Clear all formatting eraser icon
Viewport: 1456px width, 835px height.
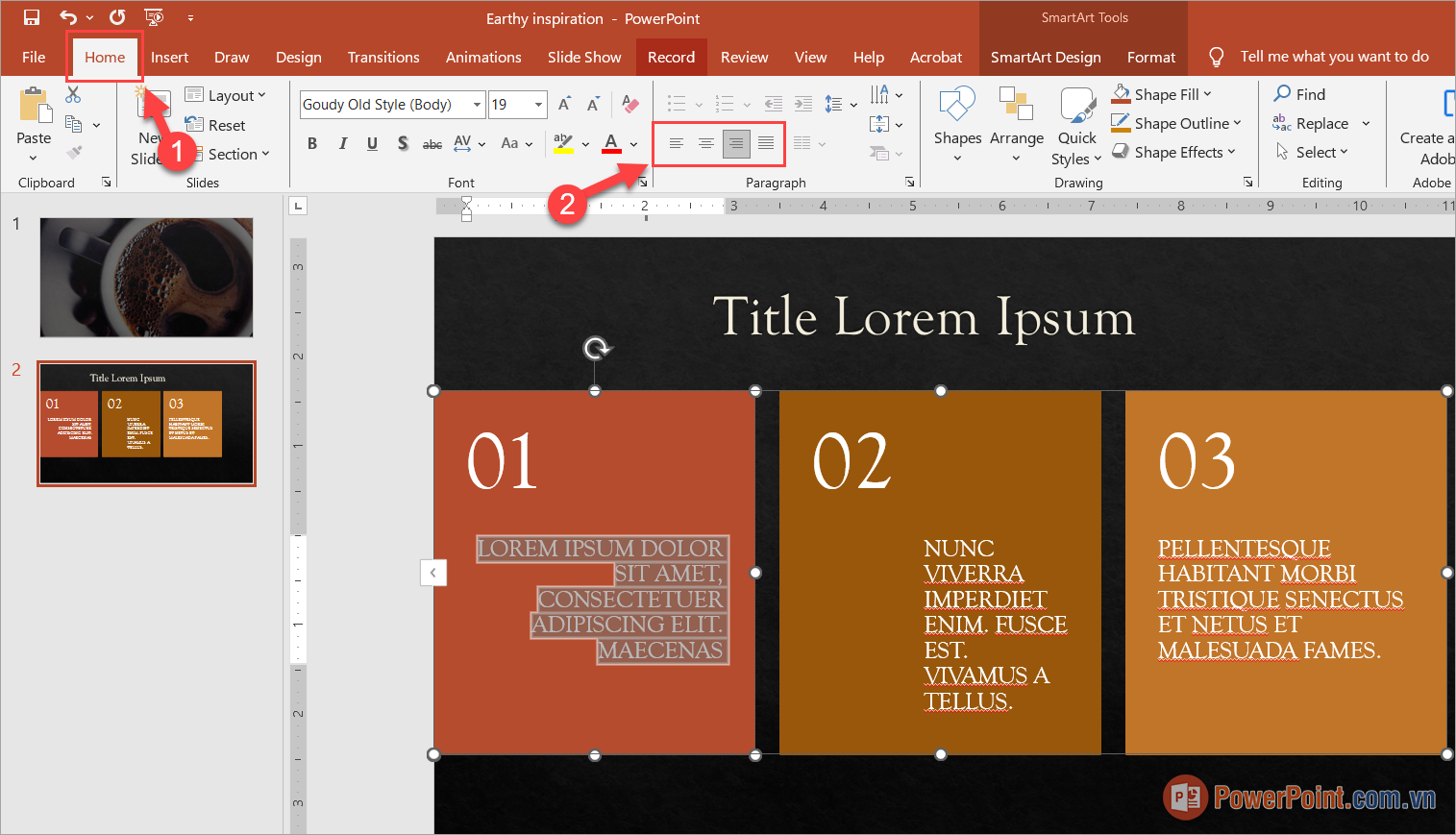point(630,104)
